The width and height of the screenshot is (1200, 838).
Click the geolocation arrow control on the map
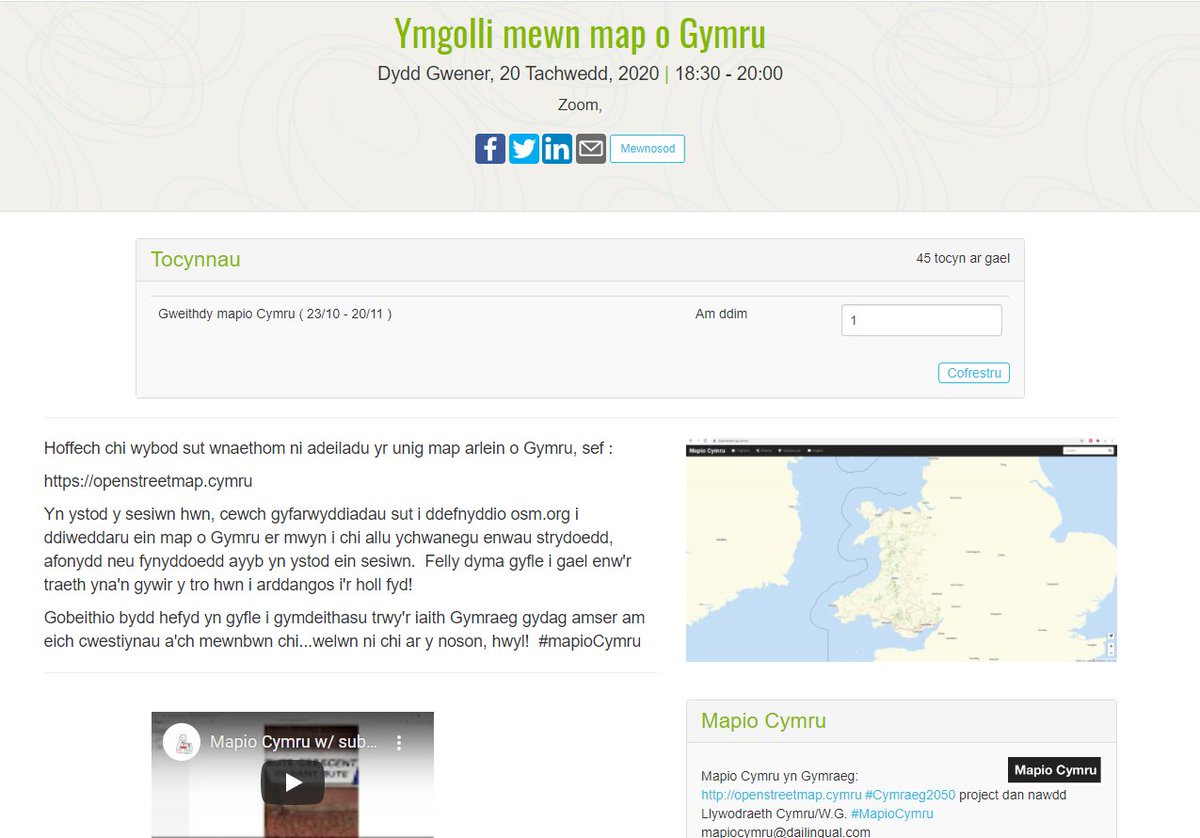click(x=1111, y=636)
